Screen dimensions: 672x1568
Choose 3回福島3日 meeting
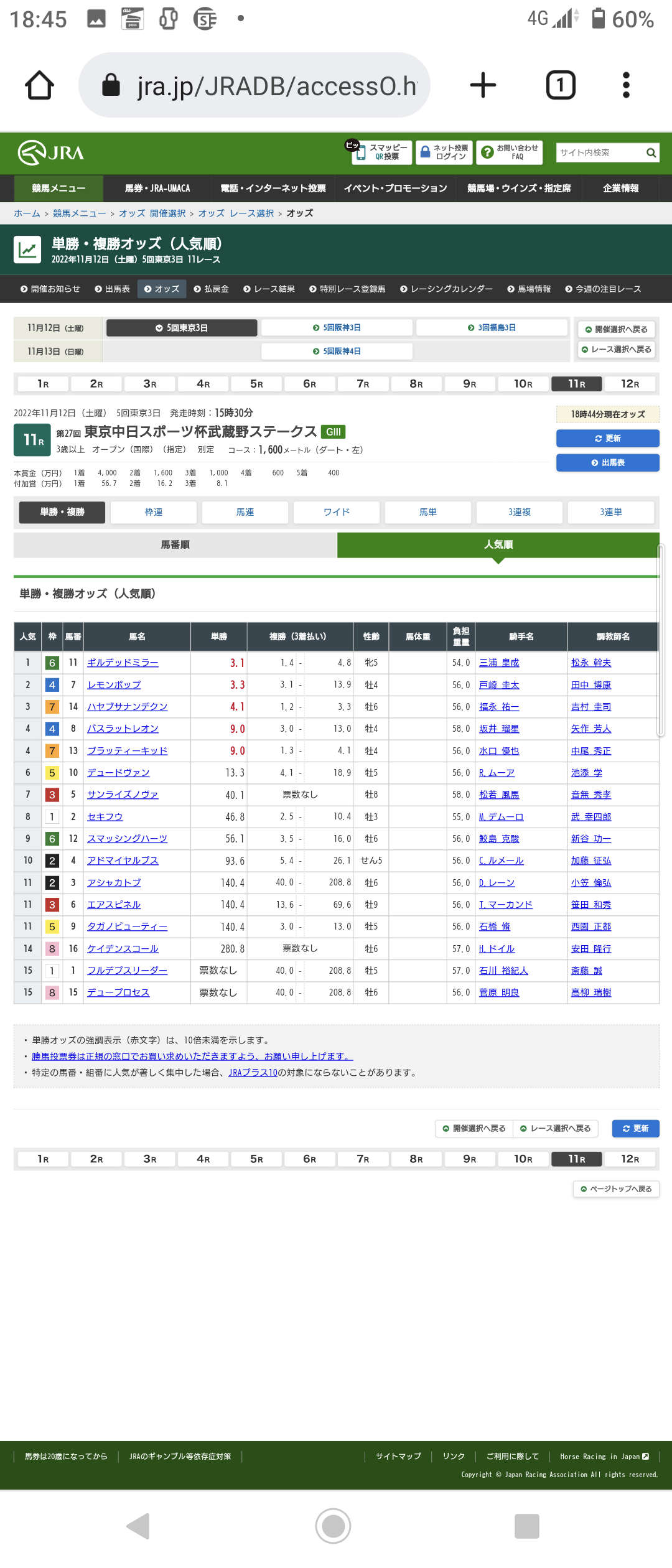492,328
